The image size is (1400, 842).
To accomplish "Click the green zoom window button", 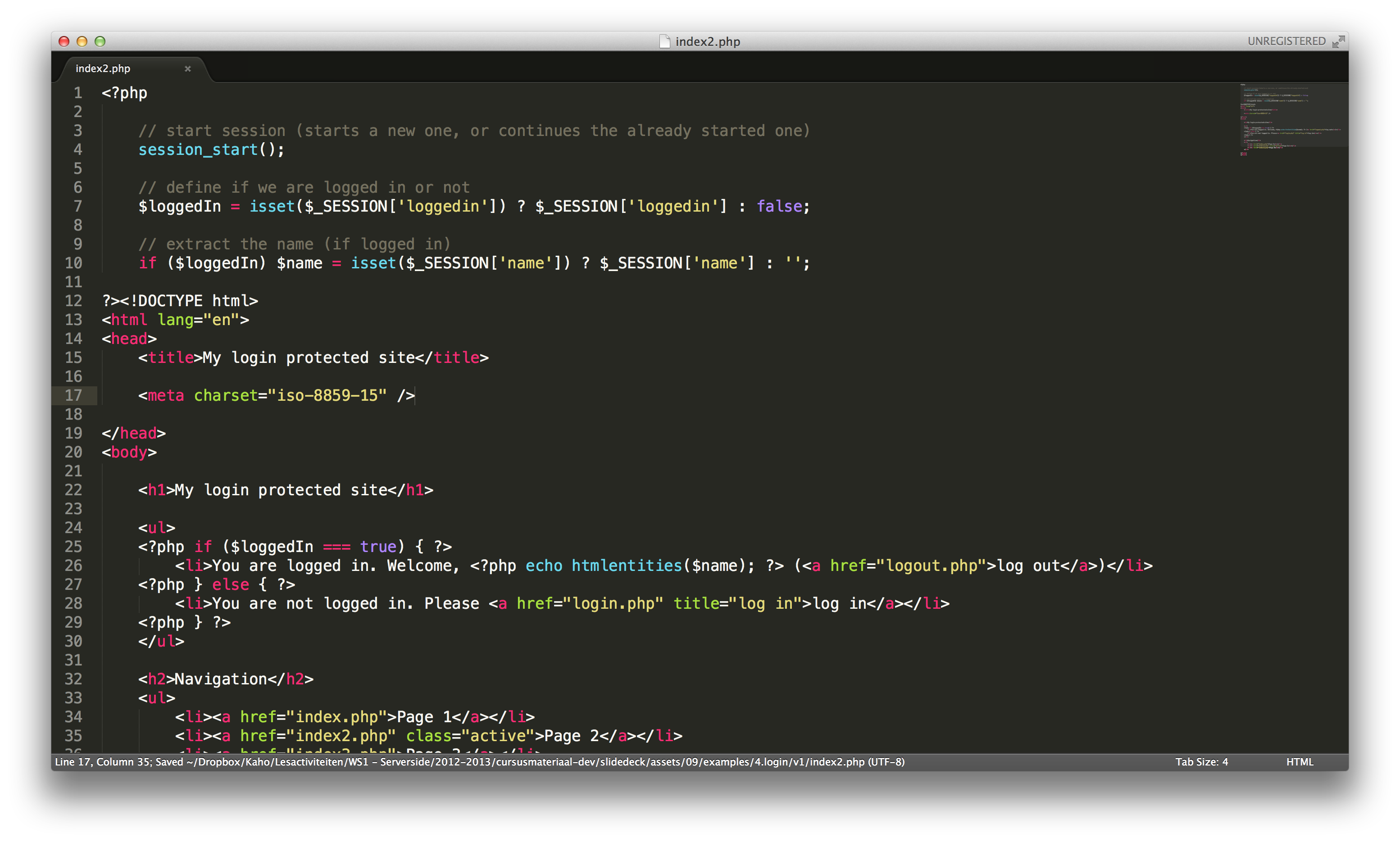I will 100,41.
